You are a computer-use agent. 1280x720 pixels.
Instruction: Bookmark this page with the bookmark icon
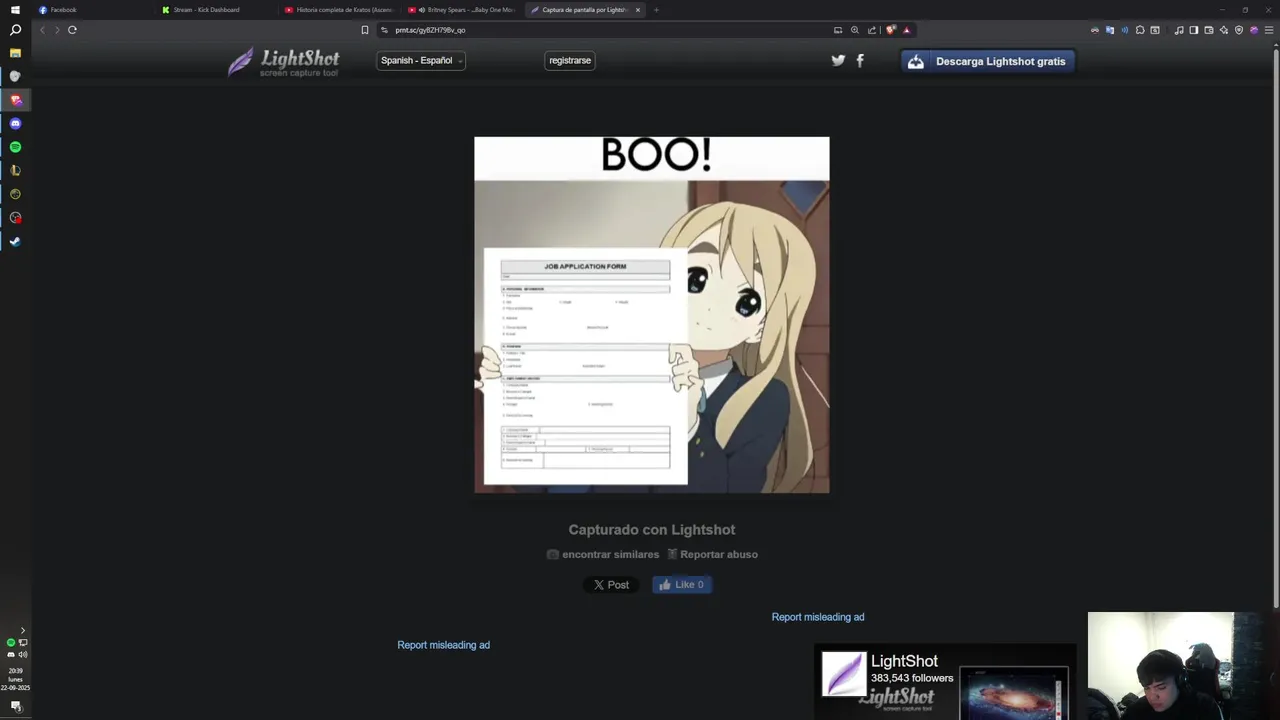[365, 30]
